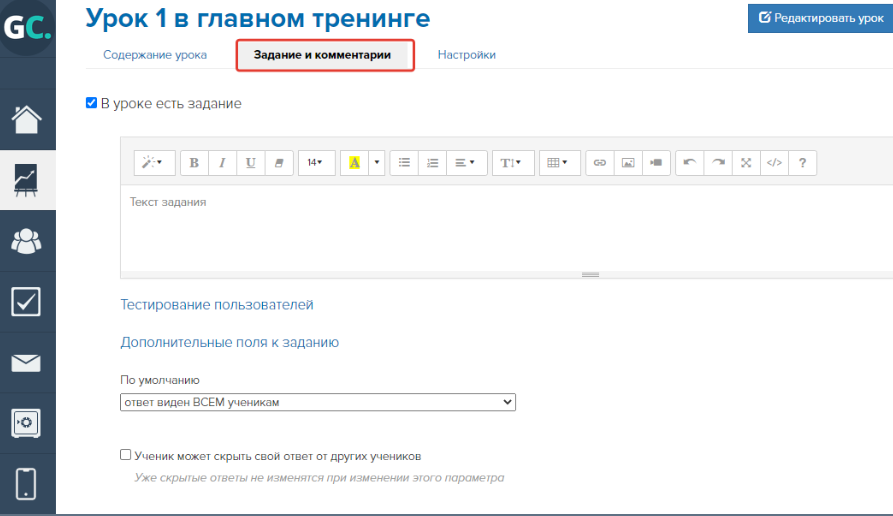Viewport: 893px width, 516px height.
Task: Open 'Тестирование пользователей' link
Action: click(217, 305)
